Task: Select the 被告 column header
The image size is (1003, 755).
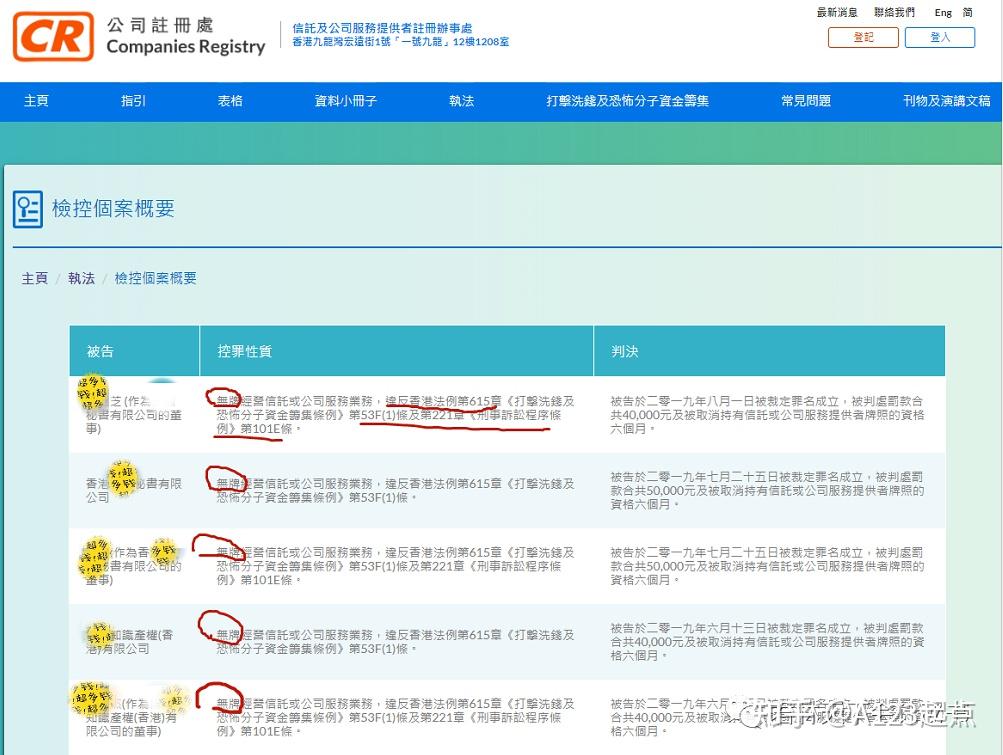Action: [x=99, y=350]
